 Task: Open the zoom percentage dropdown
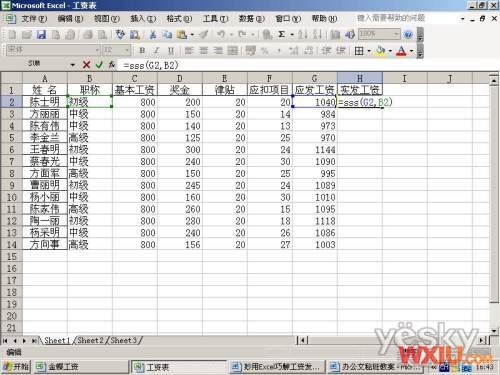pos(395,34)
